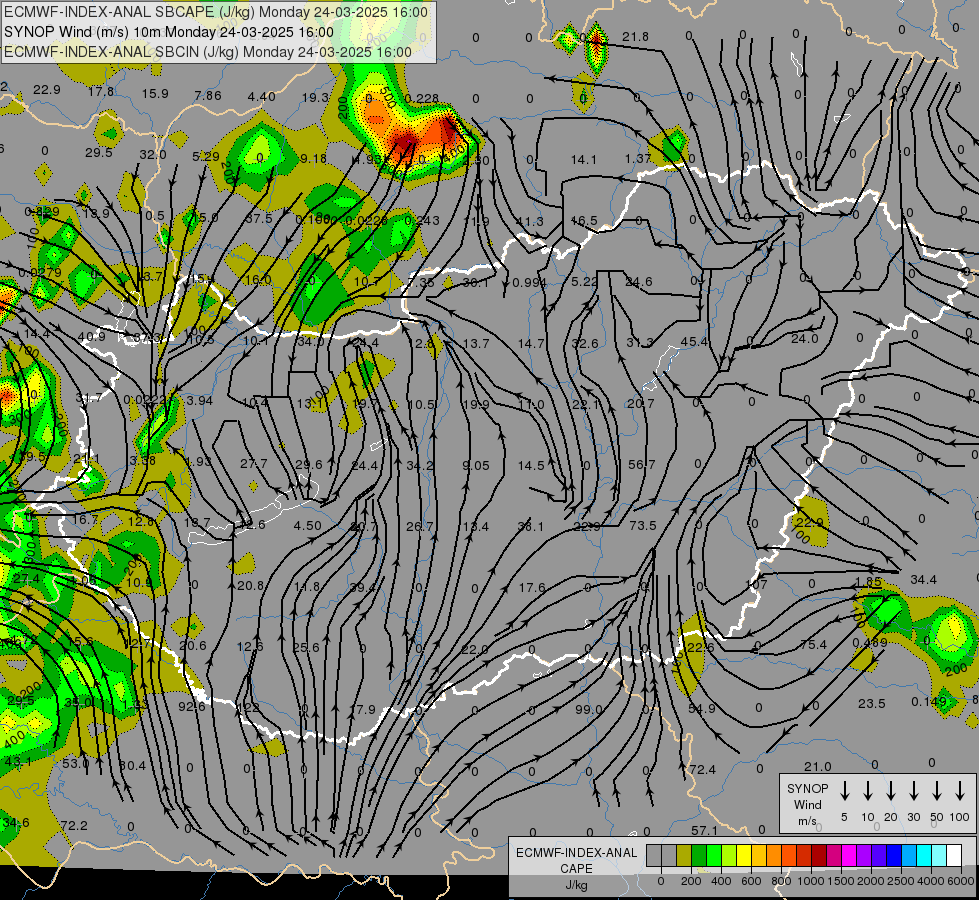Click the map value '17.6'
Screen dimensions: 979x900
[532, 587]
